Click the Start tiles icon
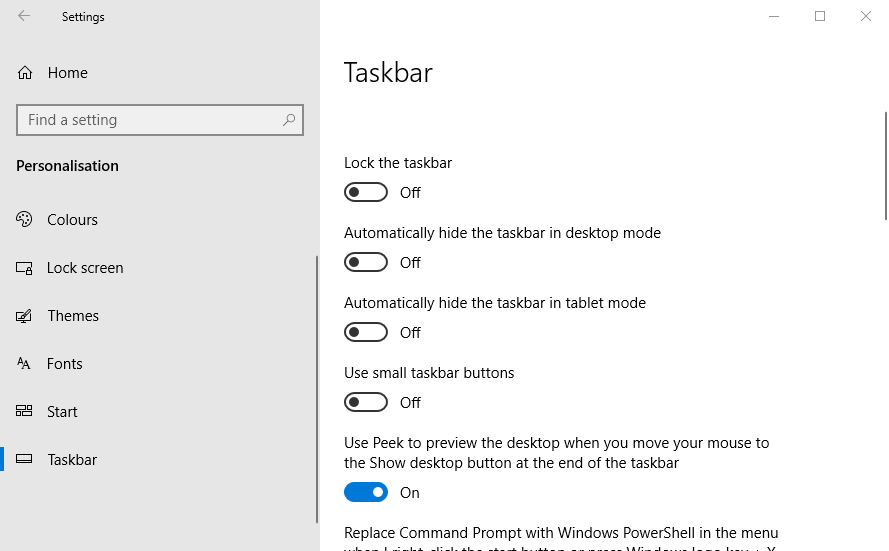 pyautogui.click(x=24, y=411)
